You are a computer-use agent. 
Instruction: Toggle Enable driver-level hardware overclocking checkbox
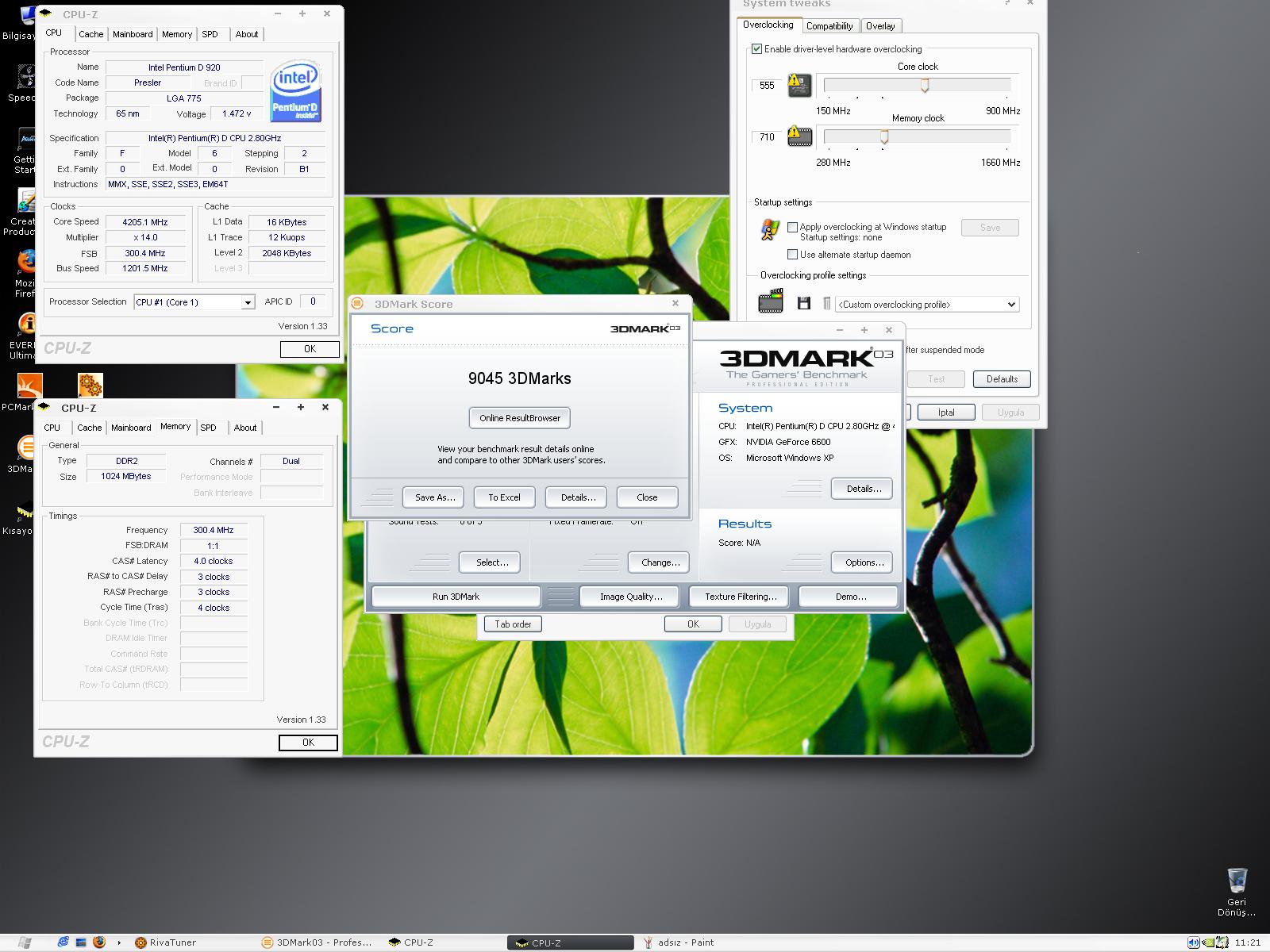(756, 49)
